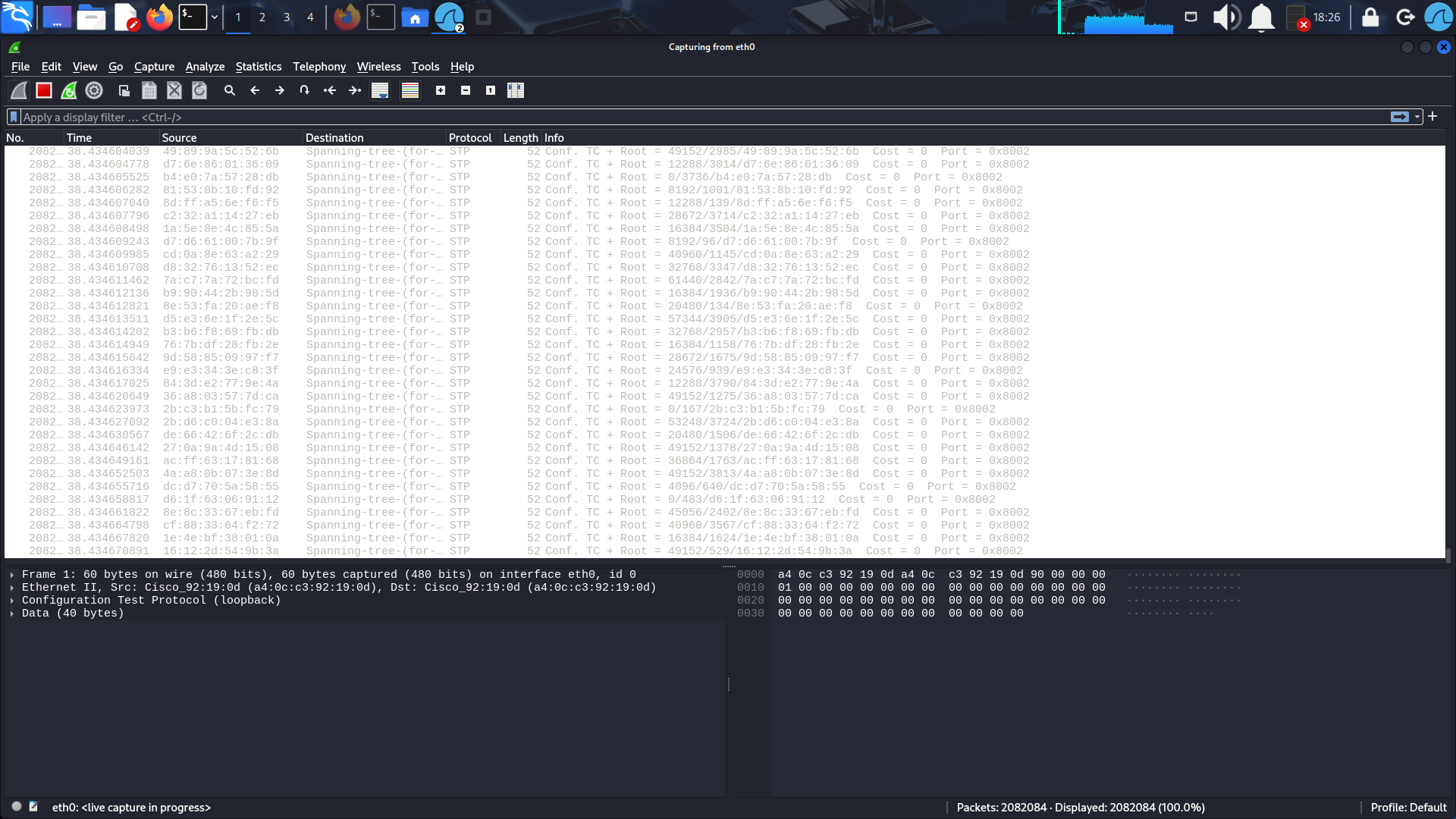Open the View menu
The width and height of the screenshot is (1456, 819).
click(x=85, y=67)
